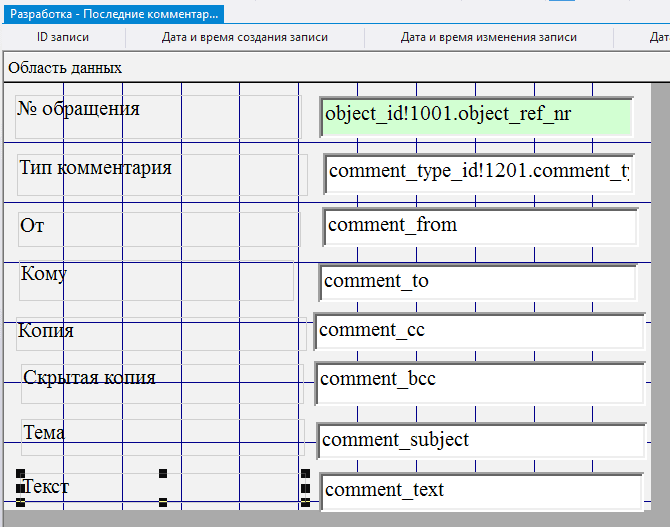The height and width of the screenshot is (527, 670).
Task: Select the 'Тип комментария' label
Action: [x=96, y=167]
